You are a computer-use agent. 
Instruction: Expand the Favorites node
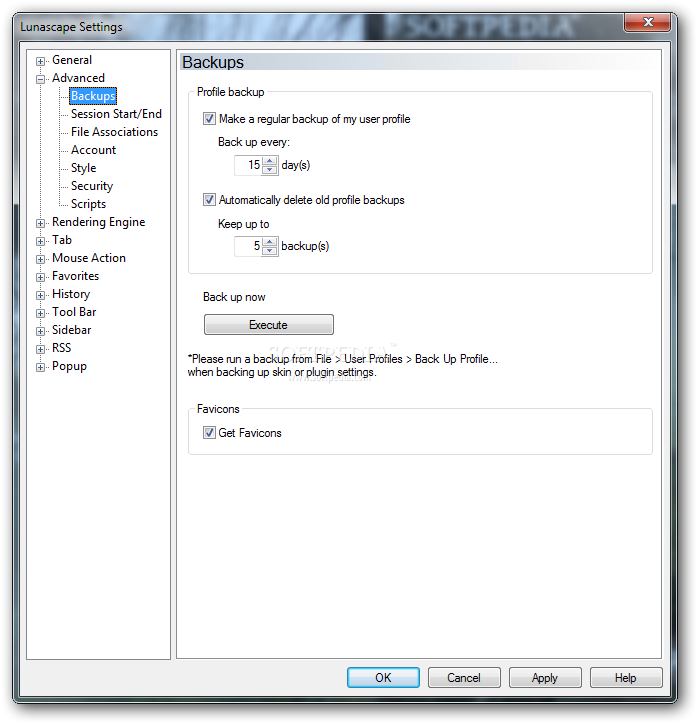click(41, 277)
